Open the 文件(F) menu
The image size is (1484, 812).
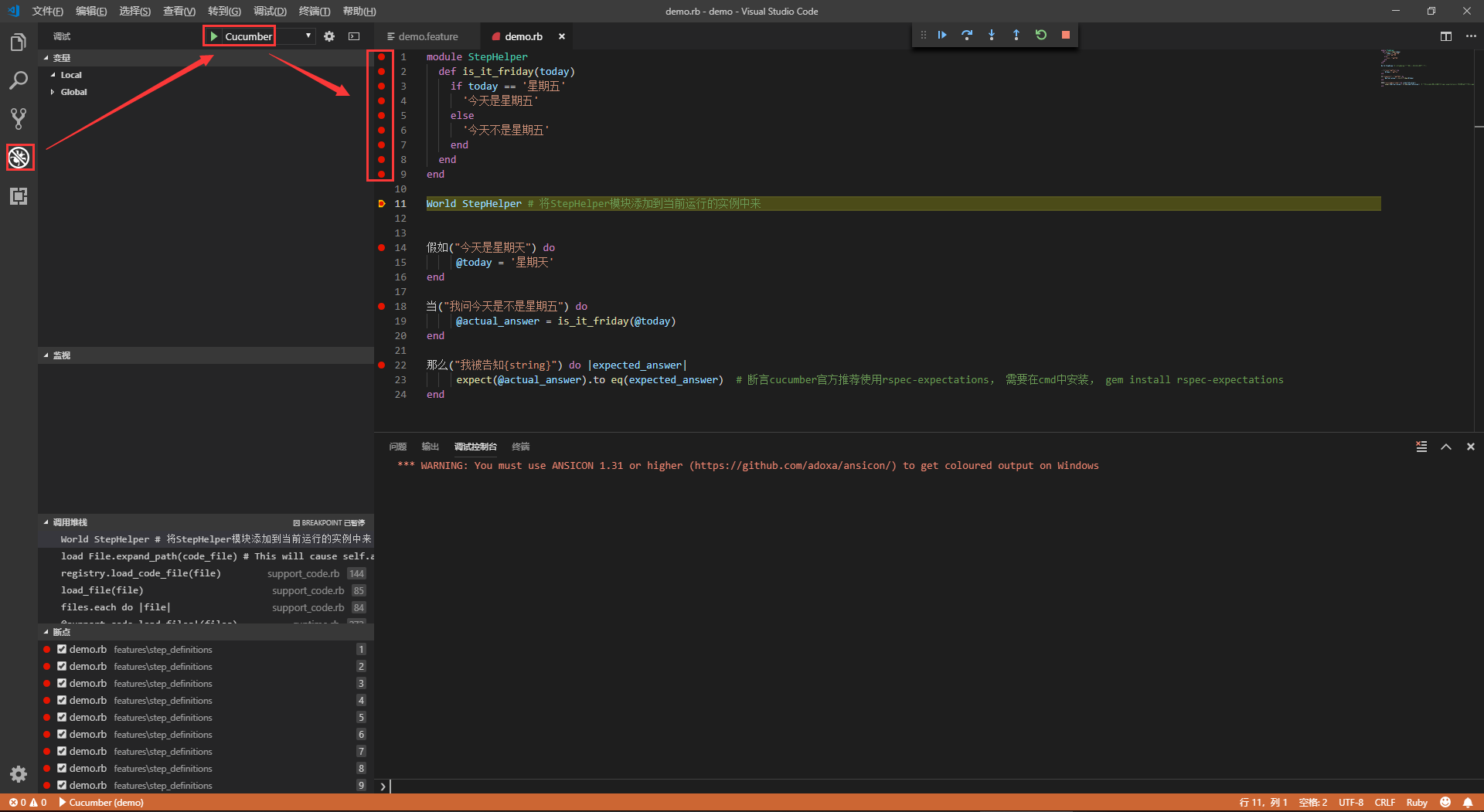click(47, 11)
